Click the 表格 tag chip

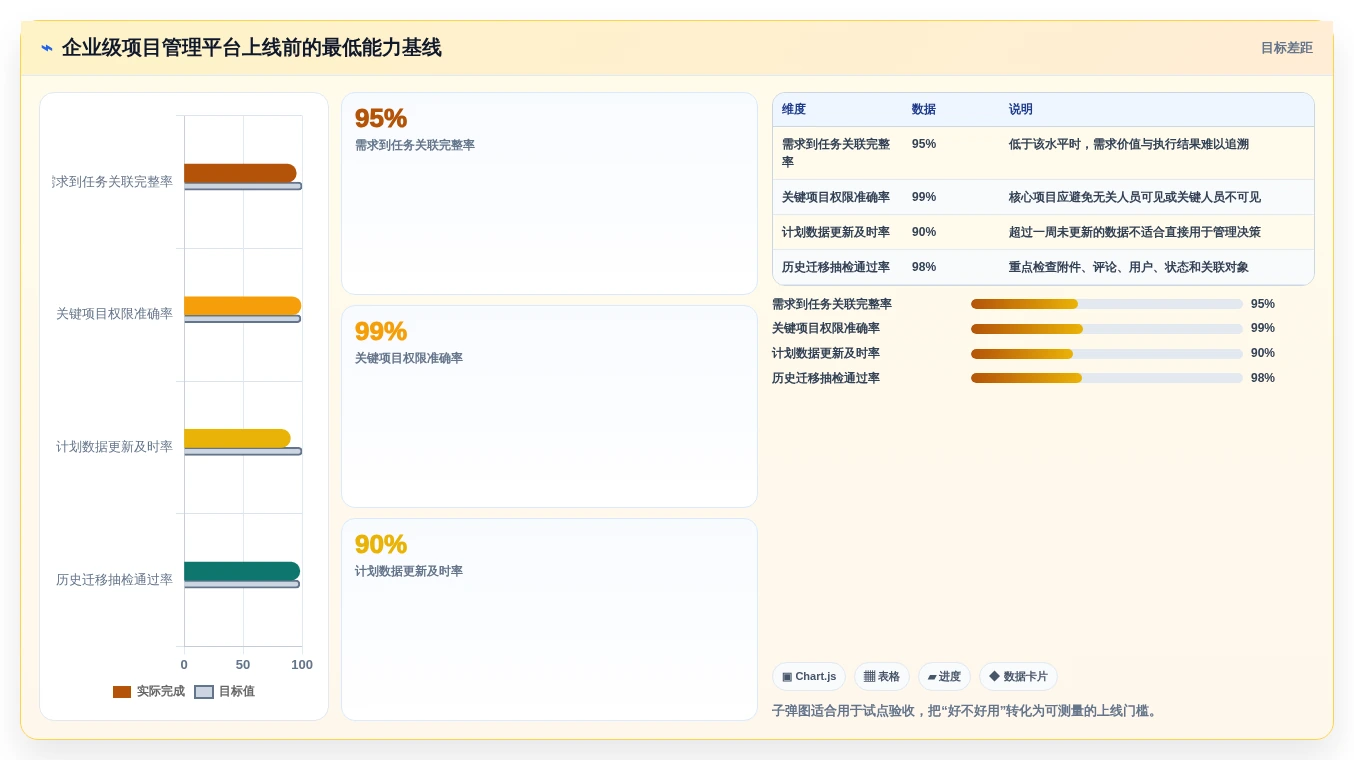coord(882,677)
